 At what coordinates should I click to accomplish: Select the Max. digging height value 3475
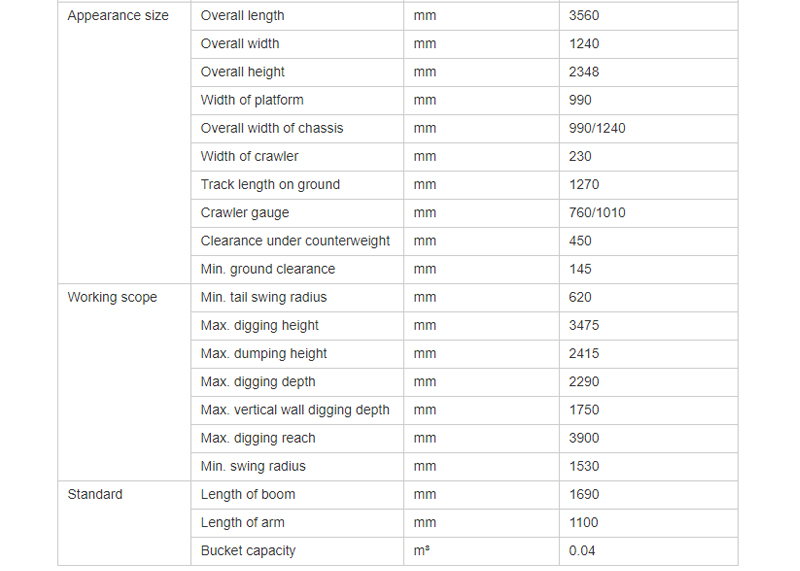click(584, 326)
